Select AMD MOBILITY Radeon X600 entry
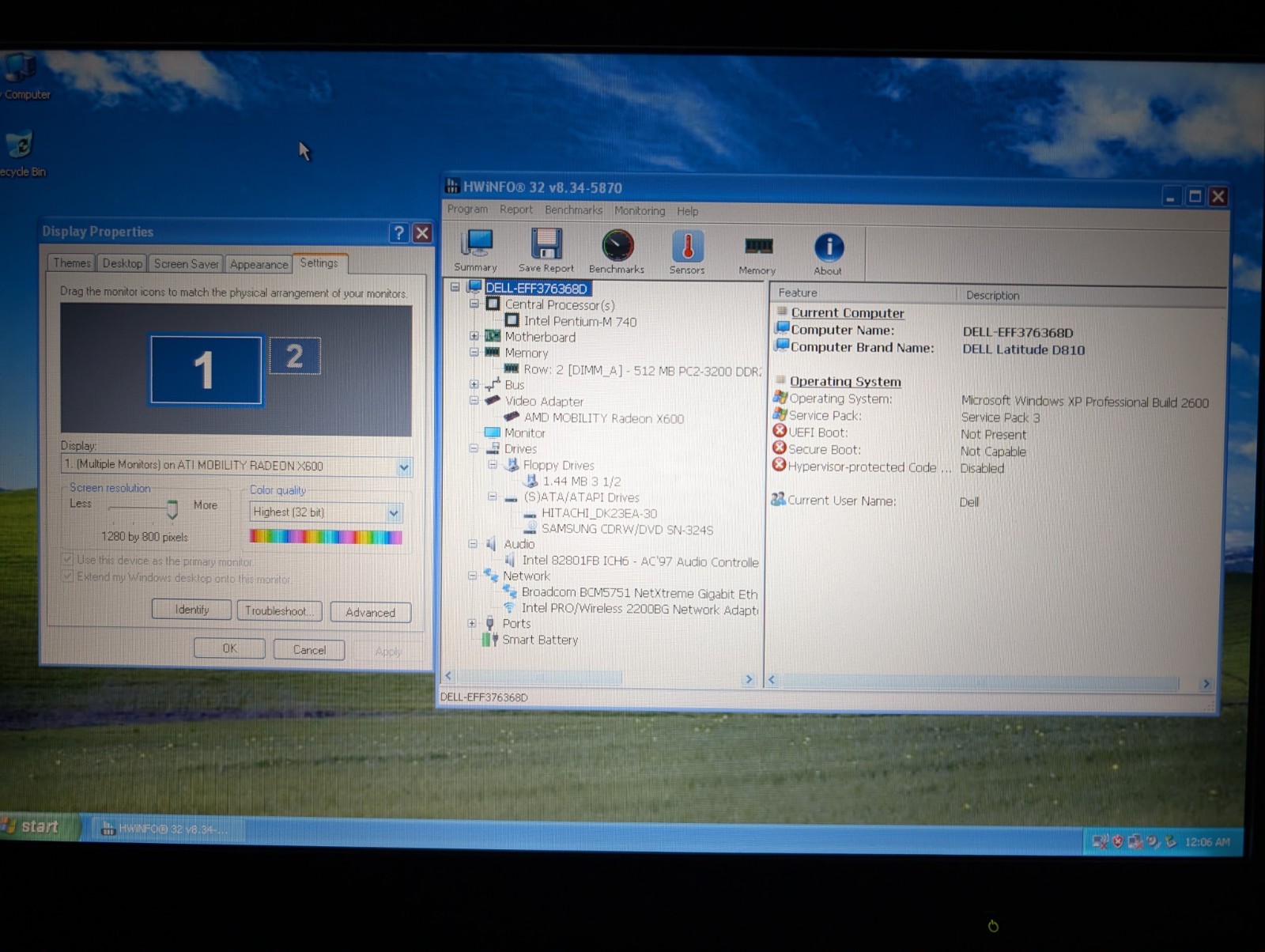Screen dimensions: 1265x952 pos(604,418)
